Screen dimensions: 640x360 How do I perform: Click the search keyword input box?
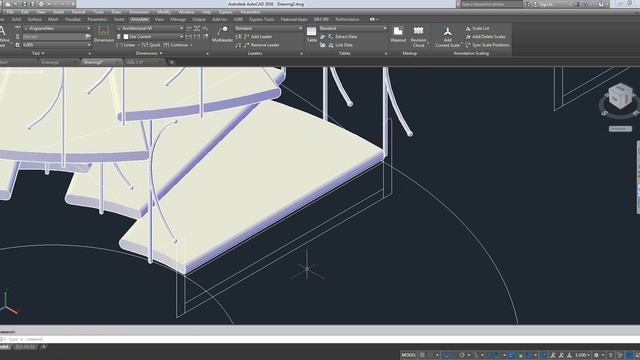(491, 4)
